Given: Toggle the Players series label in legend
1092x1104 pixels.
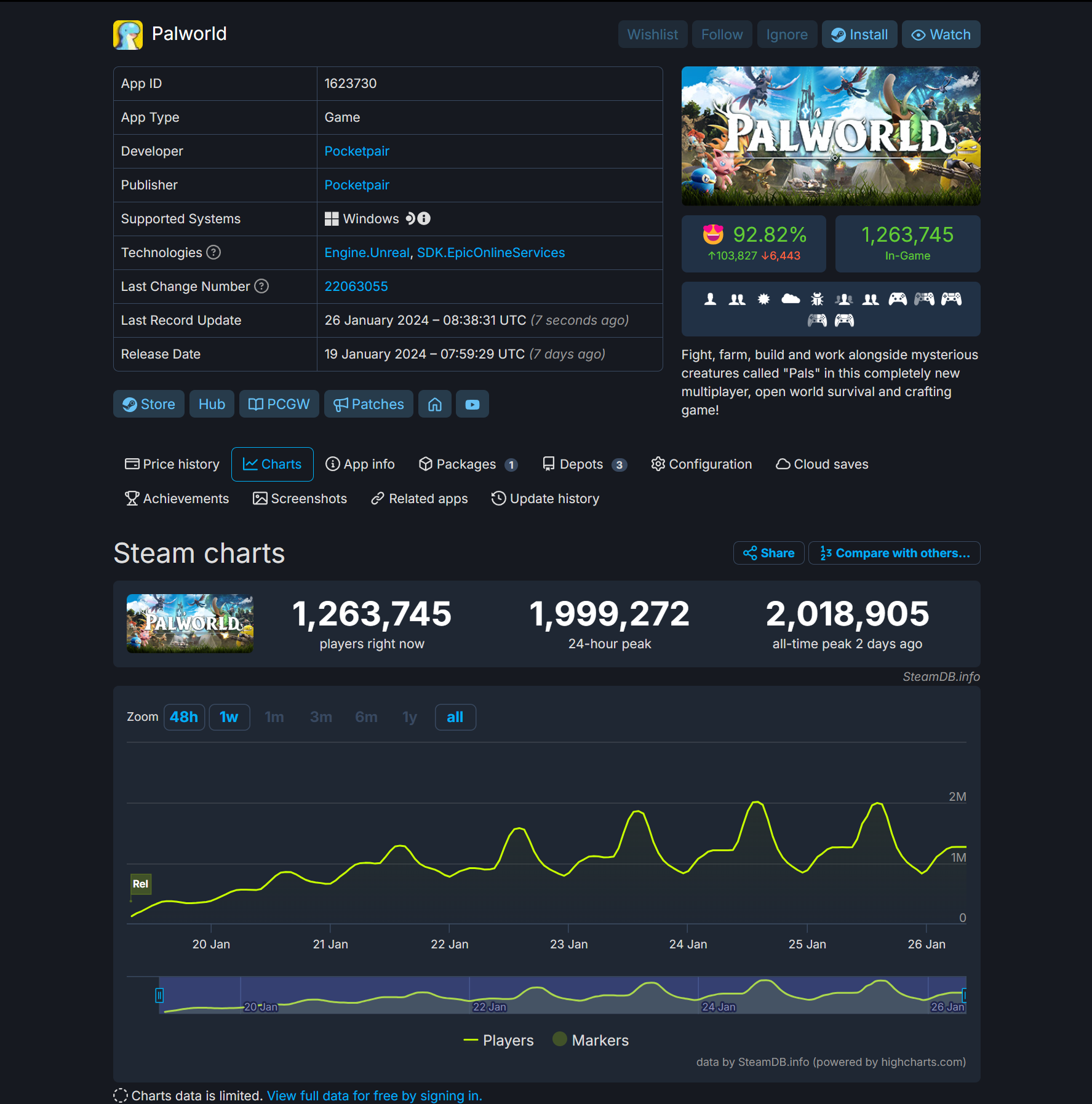Looking at the screenshot, I should tap(508, 1040).
